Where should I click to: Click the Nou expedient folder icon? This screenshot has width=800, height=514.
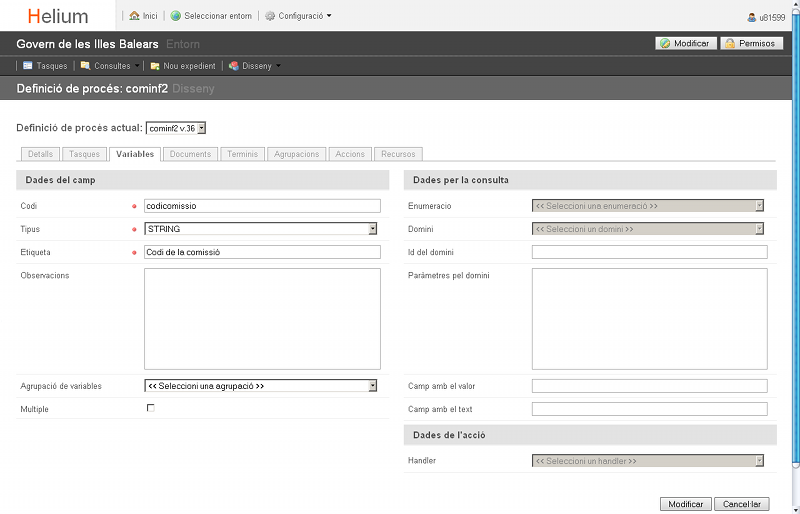coord(155,66)
